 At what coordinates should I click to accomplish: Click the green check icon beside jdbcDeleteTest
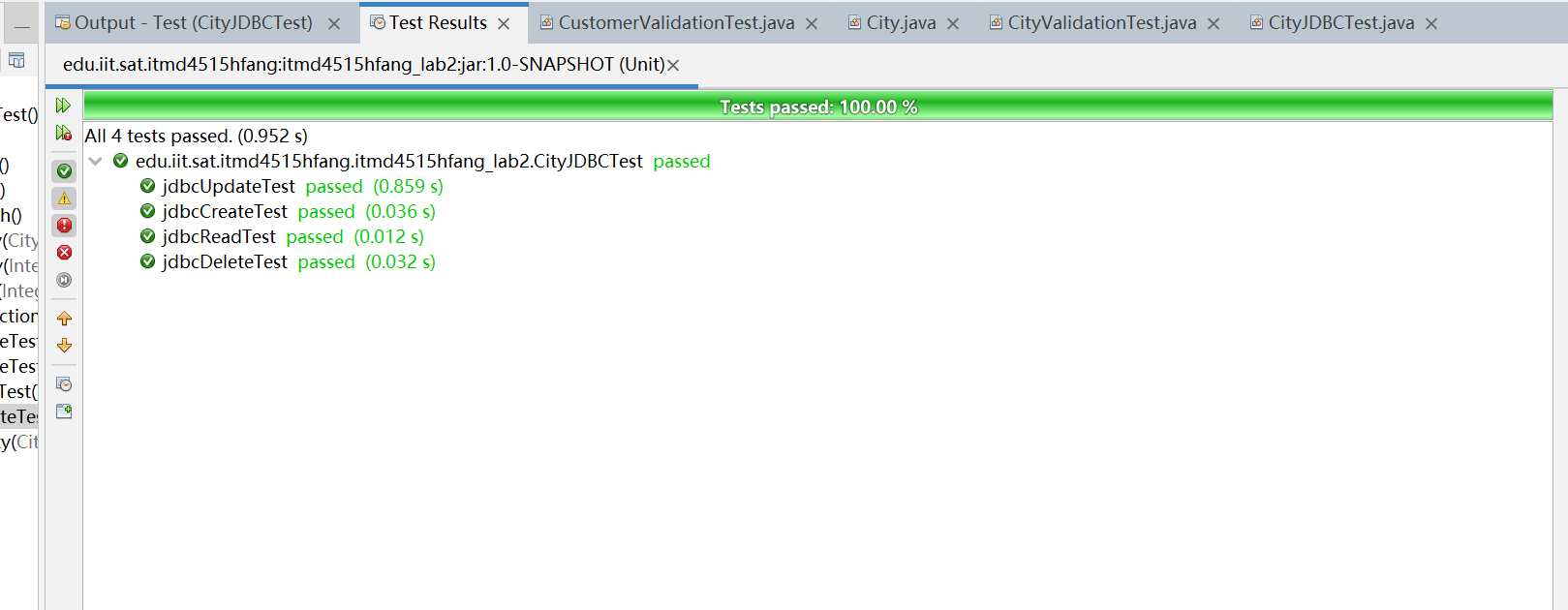[148, 261]
